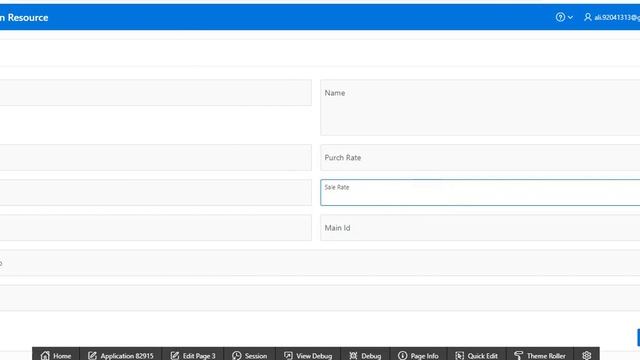
Task: Toggle Debug in developer toolbar
Action: click(x=365, y=355)
